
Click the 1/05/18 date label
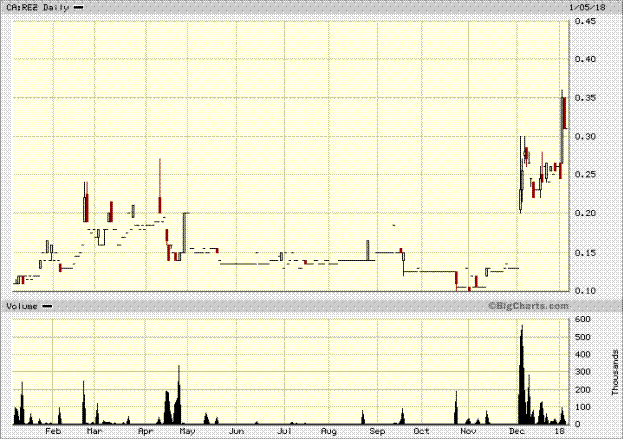tap(583, 8)
